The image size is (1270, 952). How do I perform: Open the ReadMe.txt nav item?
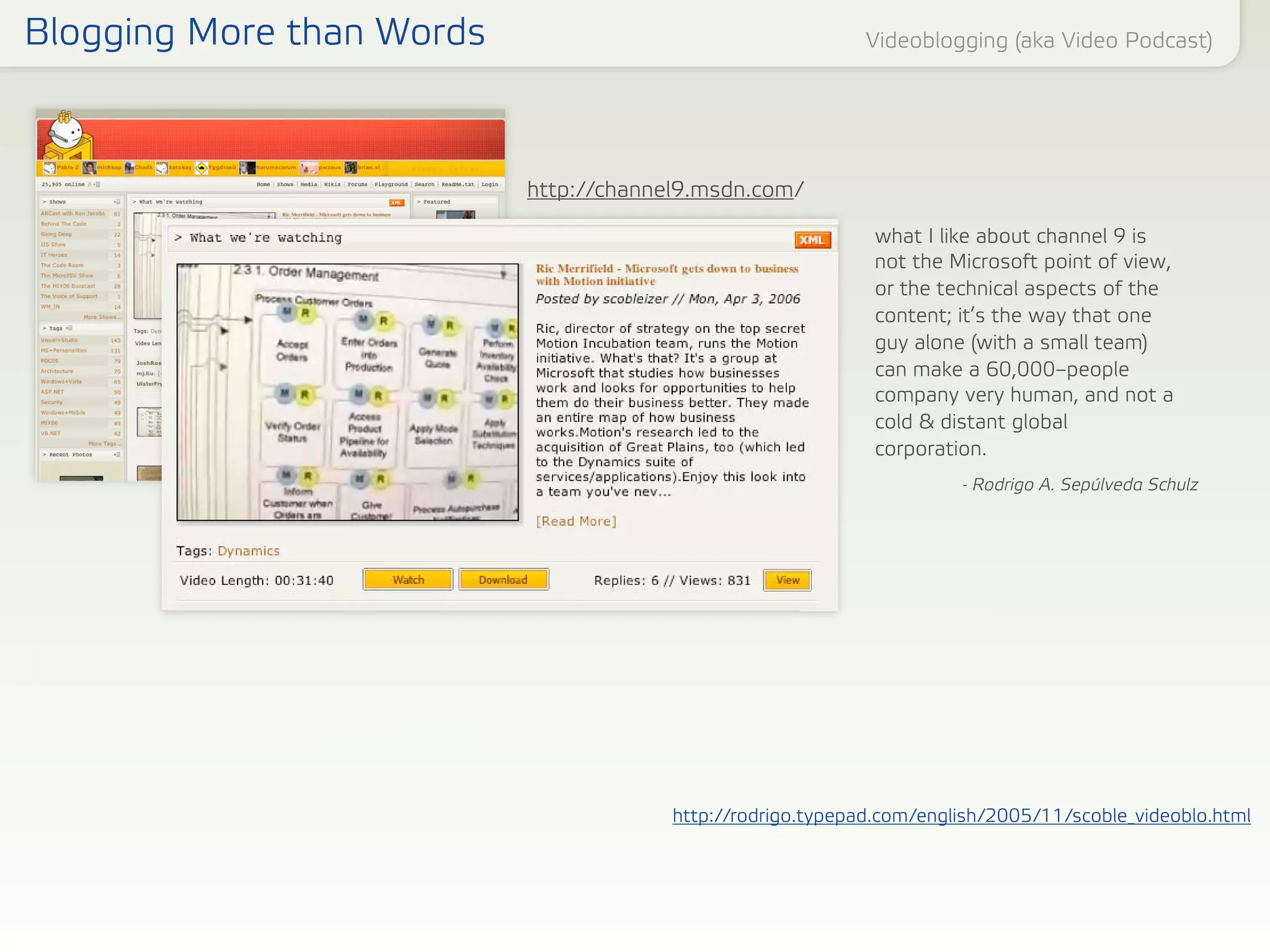458,185
